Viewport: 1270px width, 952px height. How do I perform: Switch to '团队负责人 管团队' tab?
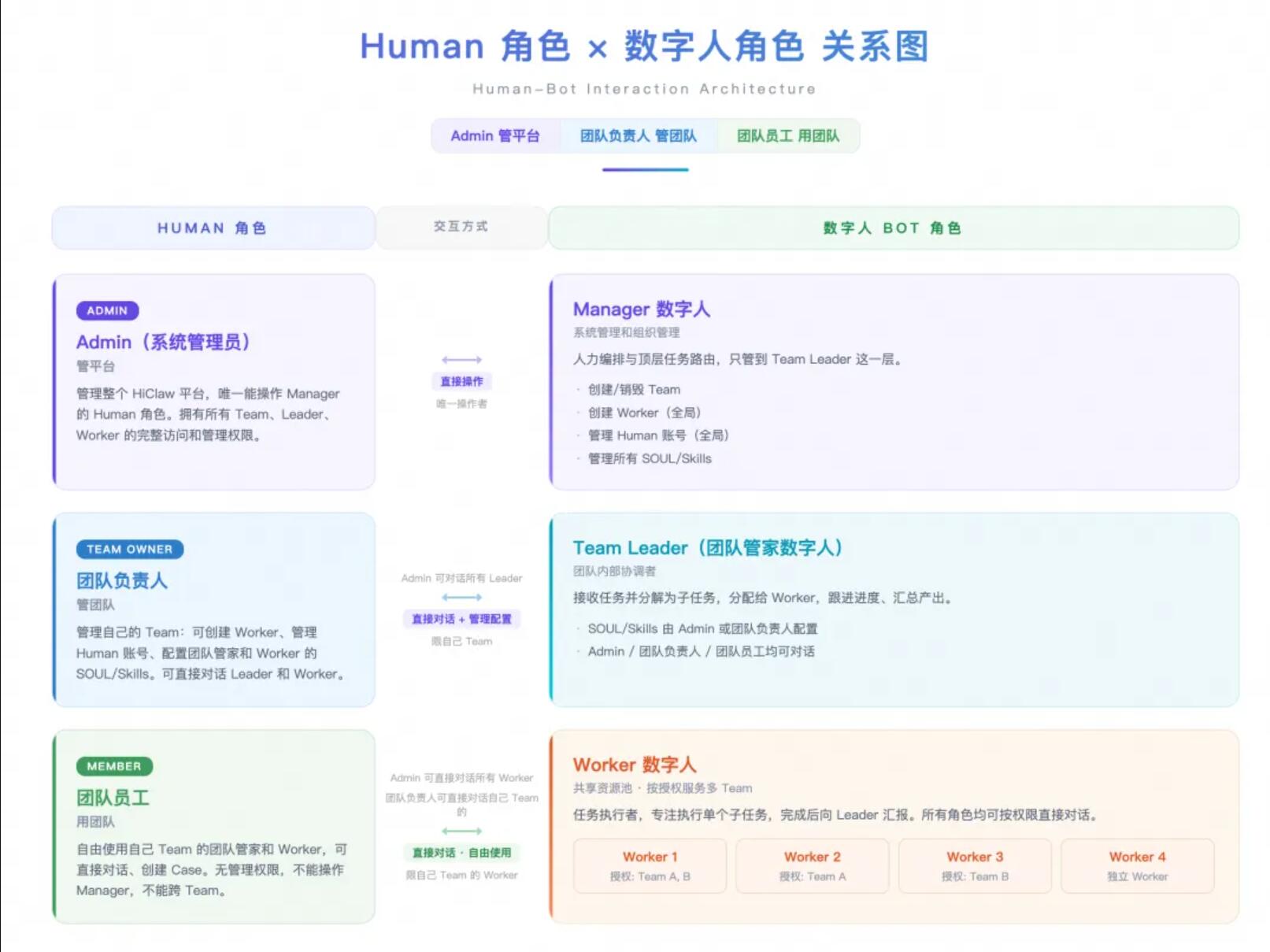639,135
